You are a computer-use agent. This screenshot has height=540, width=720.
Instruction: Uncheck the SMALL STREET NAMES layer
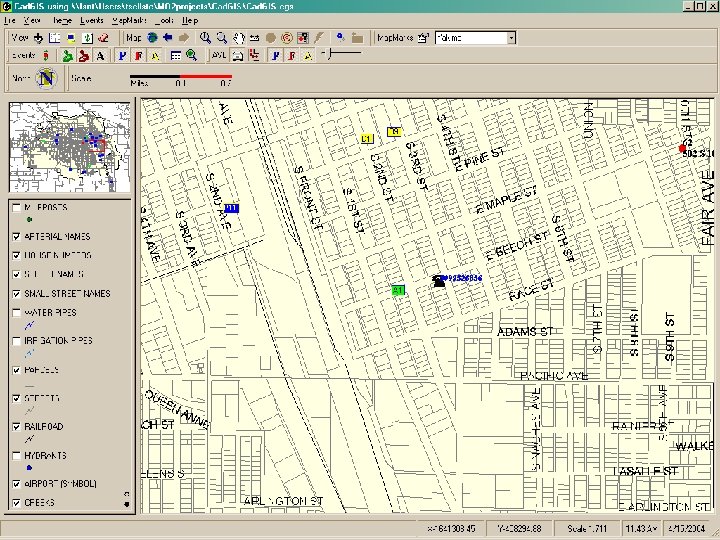click(x=17, y=293)
